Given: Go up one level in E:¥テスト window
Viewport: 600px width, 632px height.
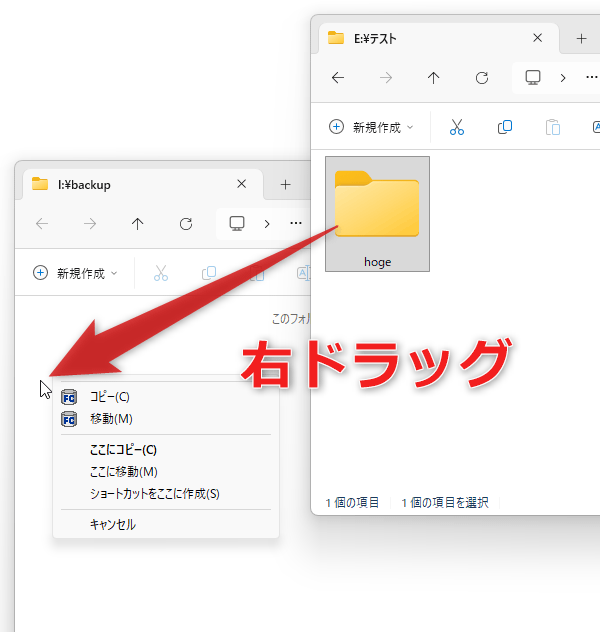Looking at the screenshot, I should coord(434,77).
